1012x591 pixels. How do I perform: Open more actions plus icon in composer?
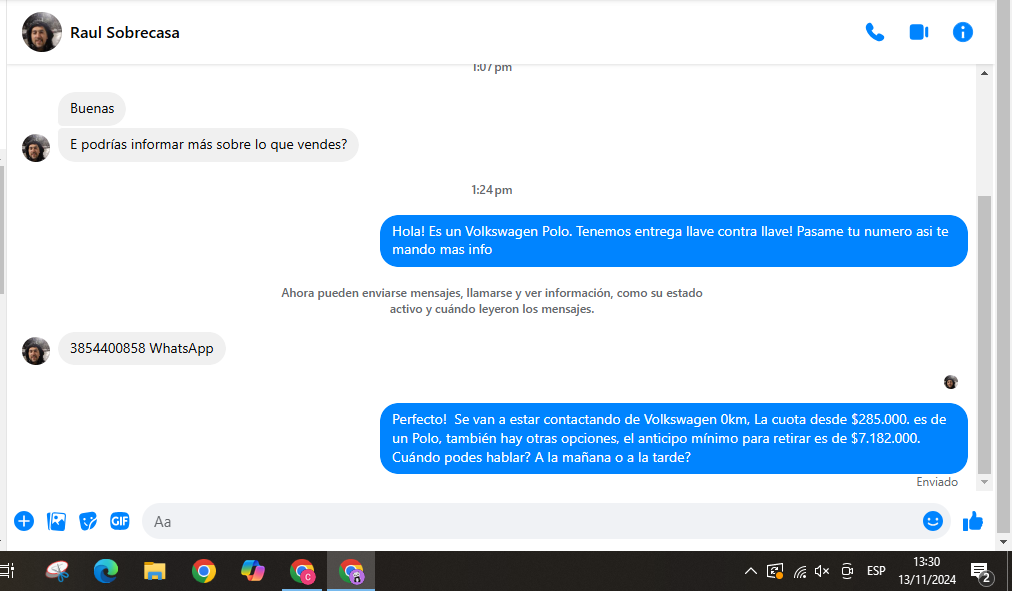pos(24,521)
